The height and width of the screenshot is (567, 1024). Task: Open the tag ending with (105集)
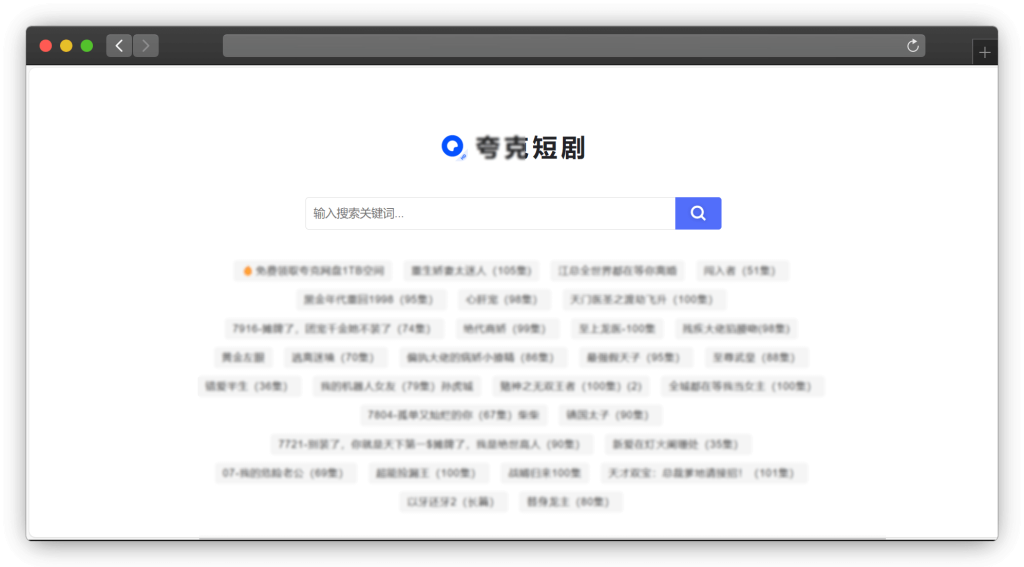click(x=471, y=270)
